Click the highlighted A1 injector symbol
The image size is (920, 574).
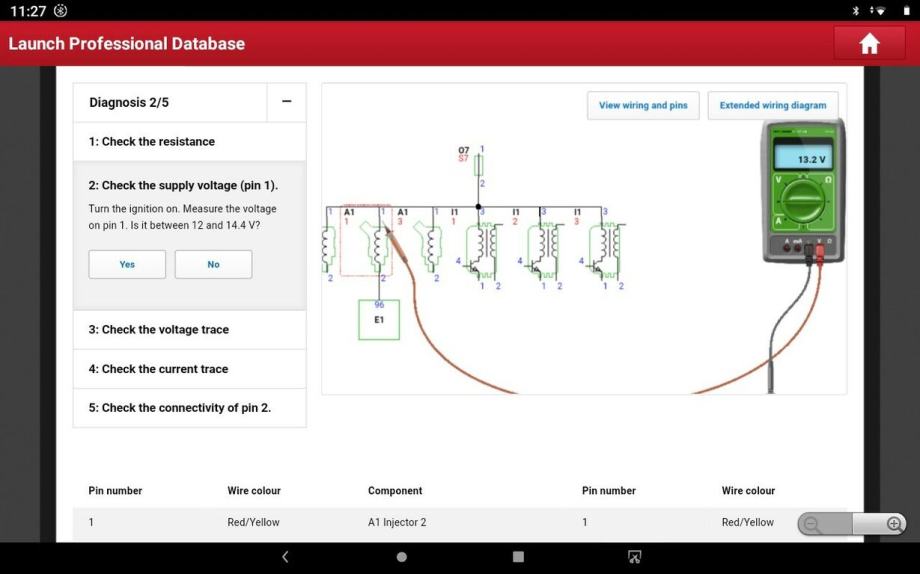pyautogui.click(x=366, y=239)
